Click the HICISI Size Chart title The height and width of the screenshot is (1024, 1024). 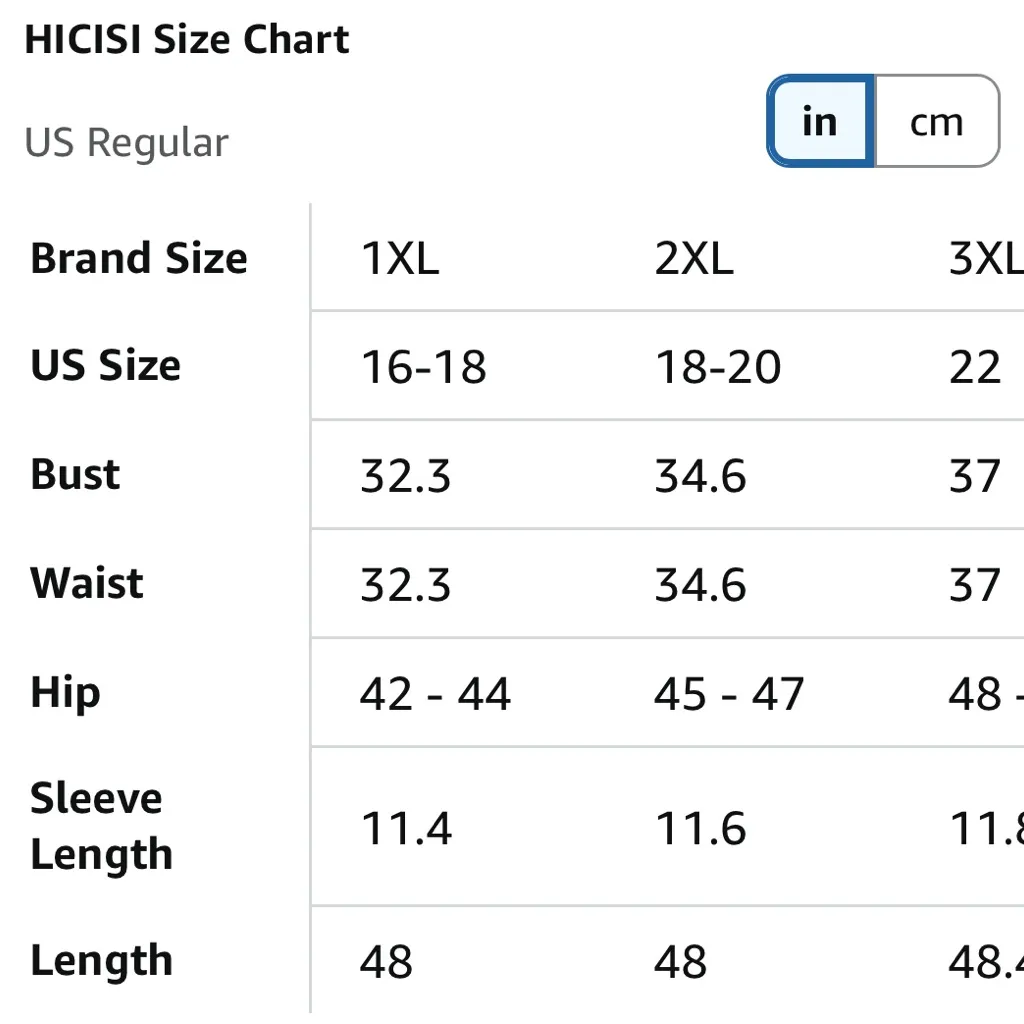click(187, 39)
